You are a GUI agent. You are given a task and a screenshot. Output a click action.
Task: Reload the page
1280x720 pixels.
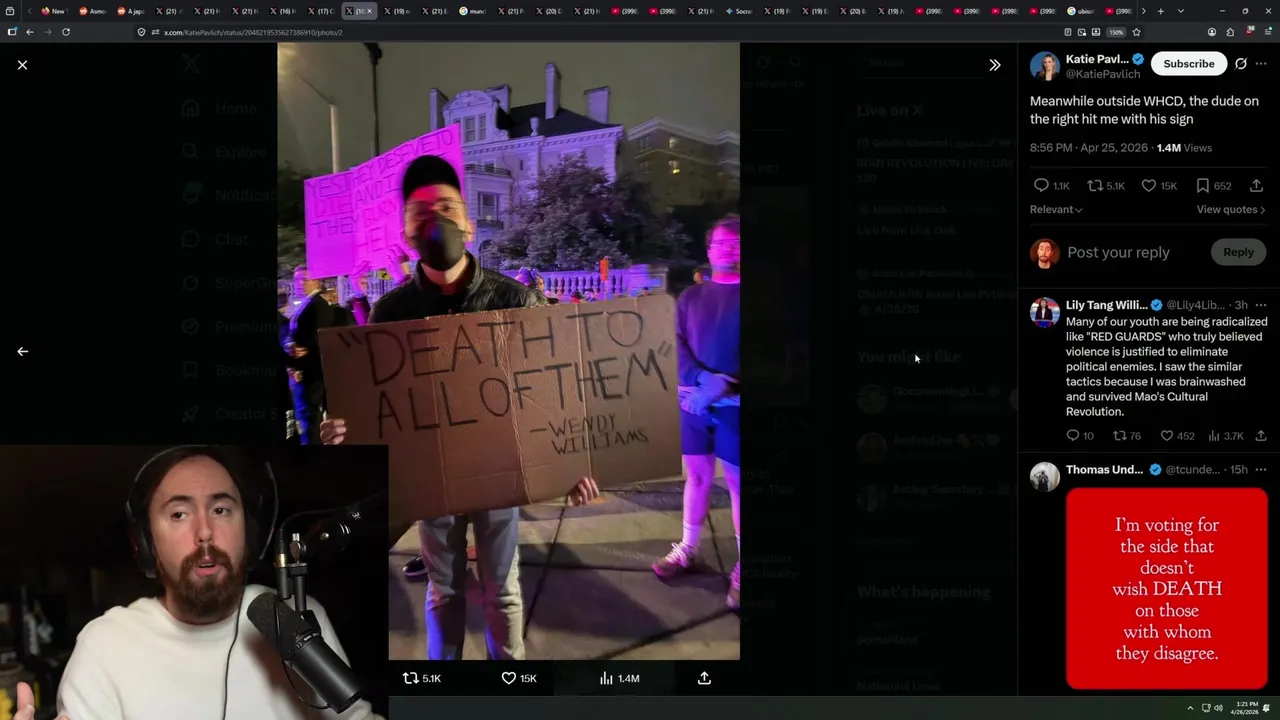[66, 32]
